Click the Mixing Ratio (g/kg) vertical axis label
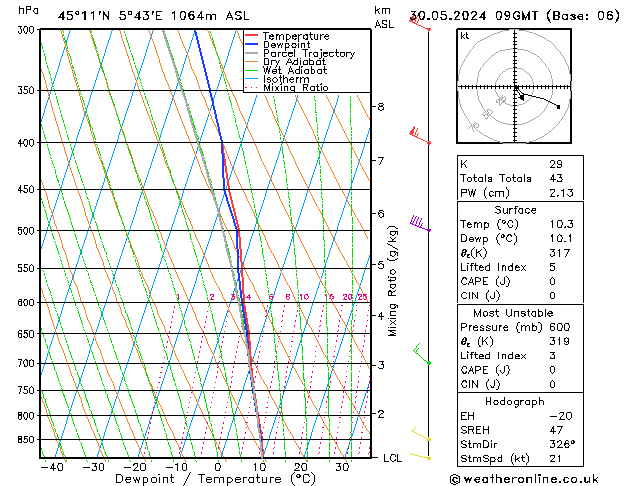The image size is (629, 486). click(x=392, y=281)
